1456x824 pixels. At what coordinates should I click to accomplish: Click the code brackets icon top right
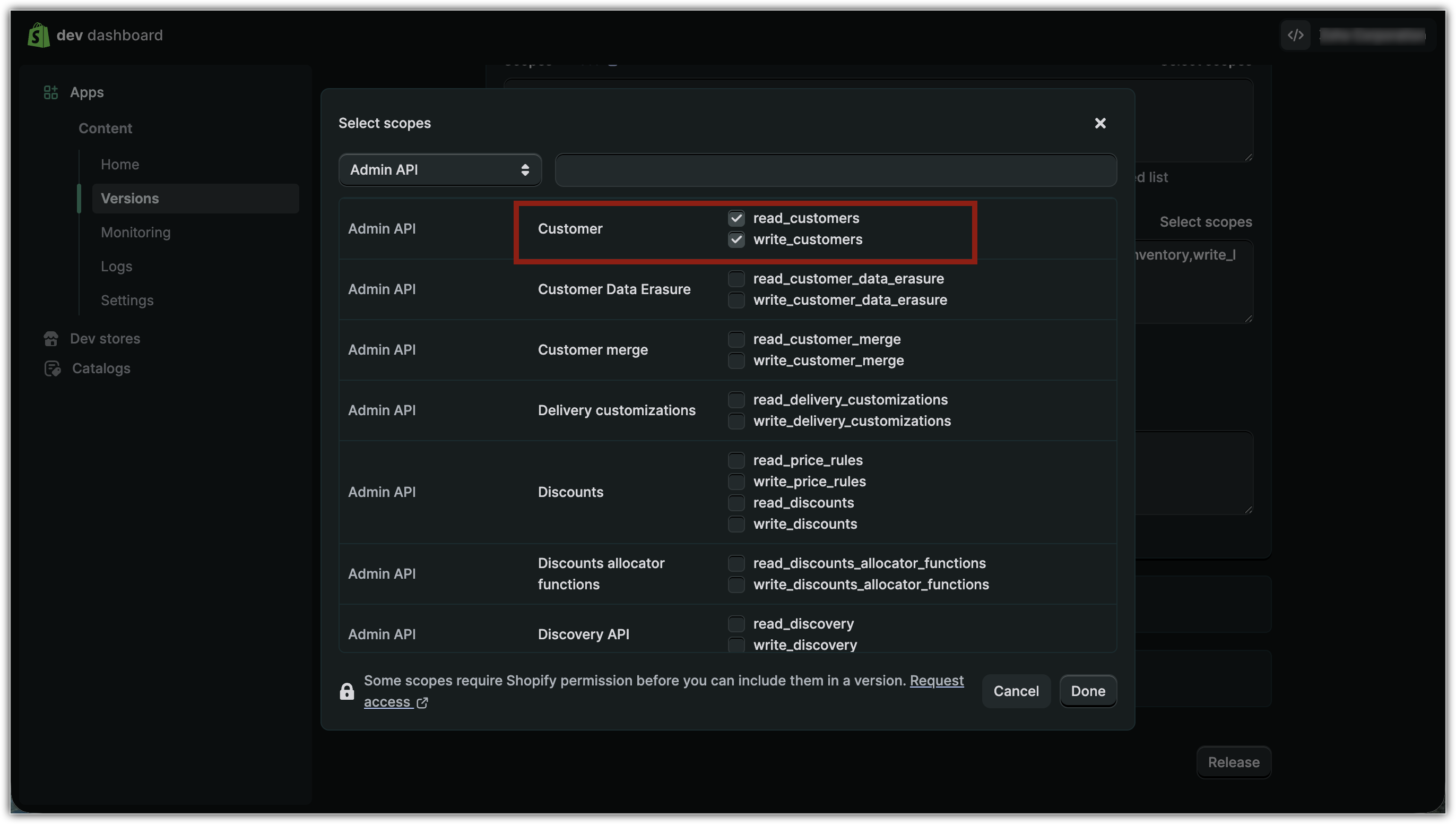point(1295,35)
